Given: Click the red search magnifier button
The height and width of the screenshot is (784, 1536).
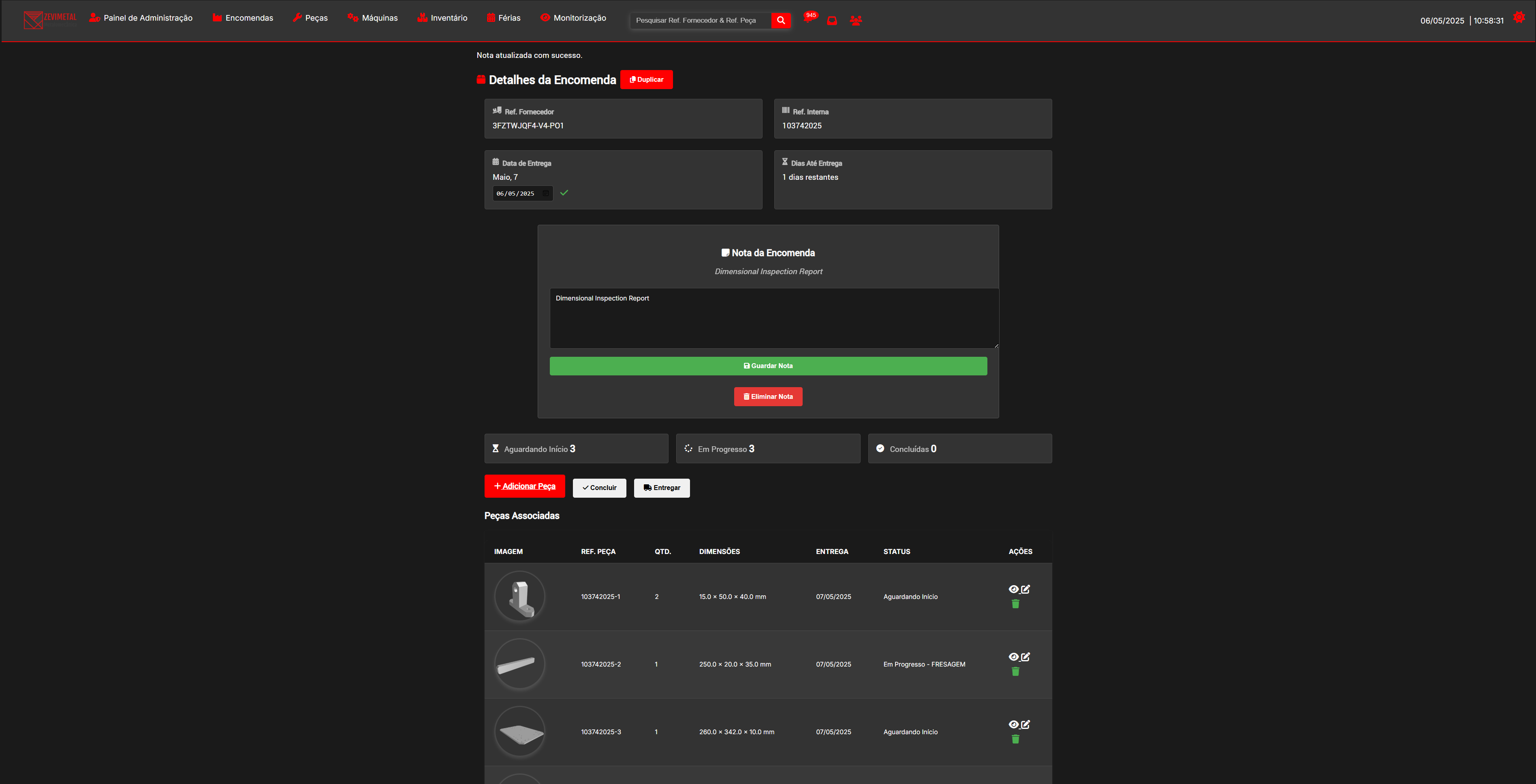Looking at the screenshot, I should click(780, 20).
